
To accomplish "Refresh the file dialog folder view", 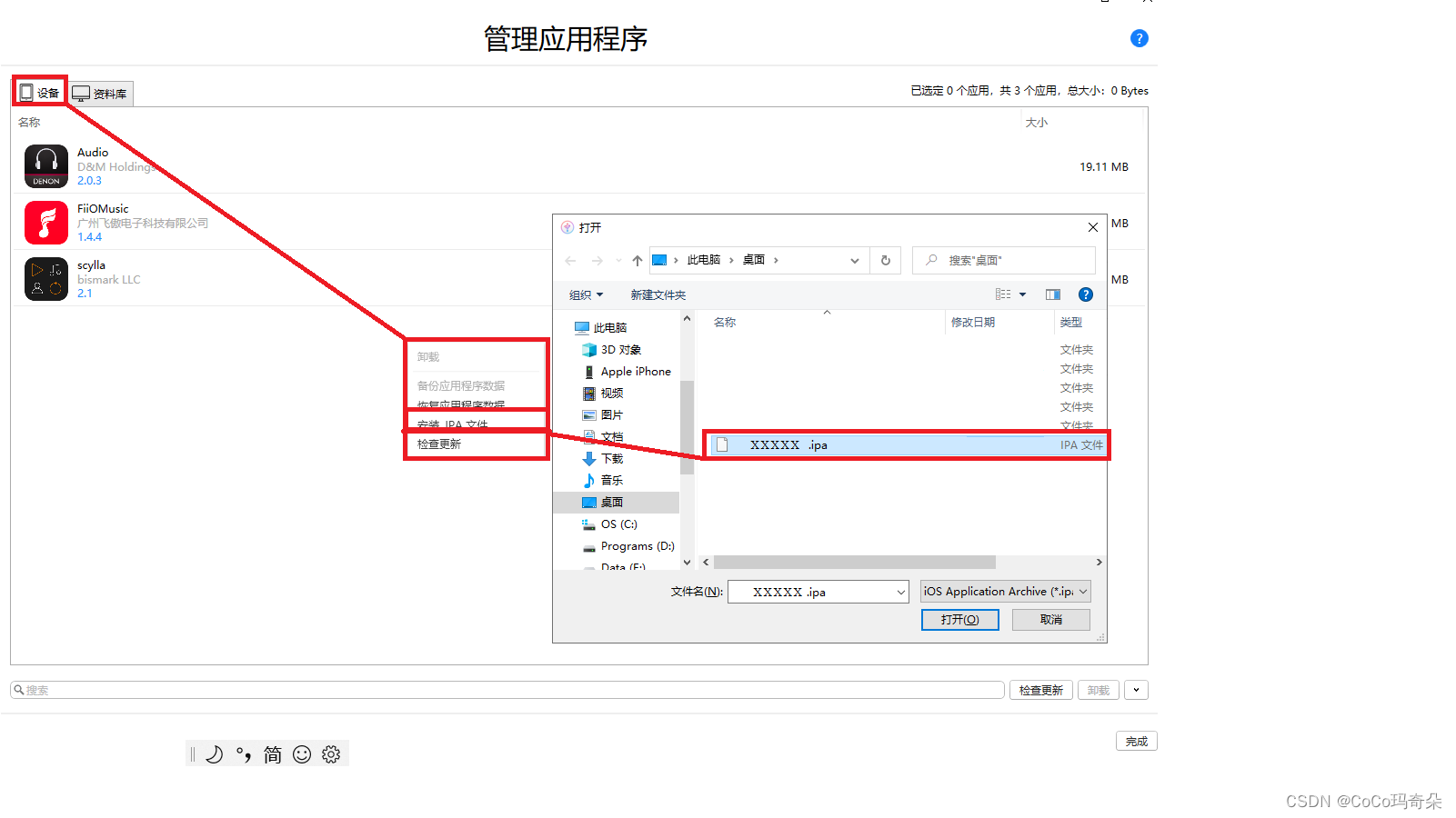I will [886, 261].
